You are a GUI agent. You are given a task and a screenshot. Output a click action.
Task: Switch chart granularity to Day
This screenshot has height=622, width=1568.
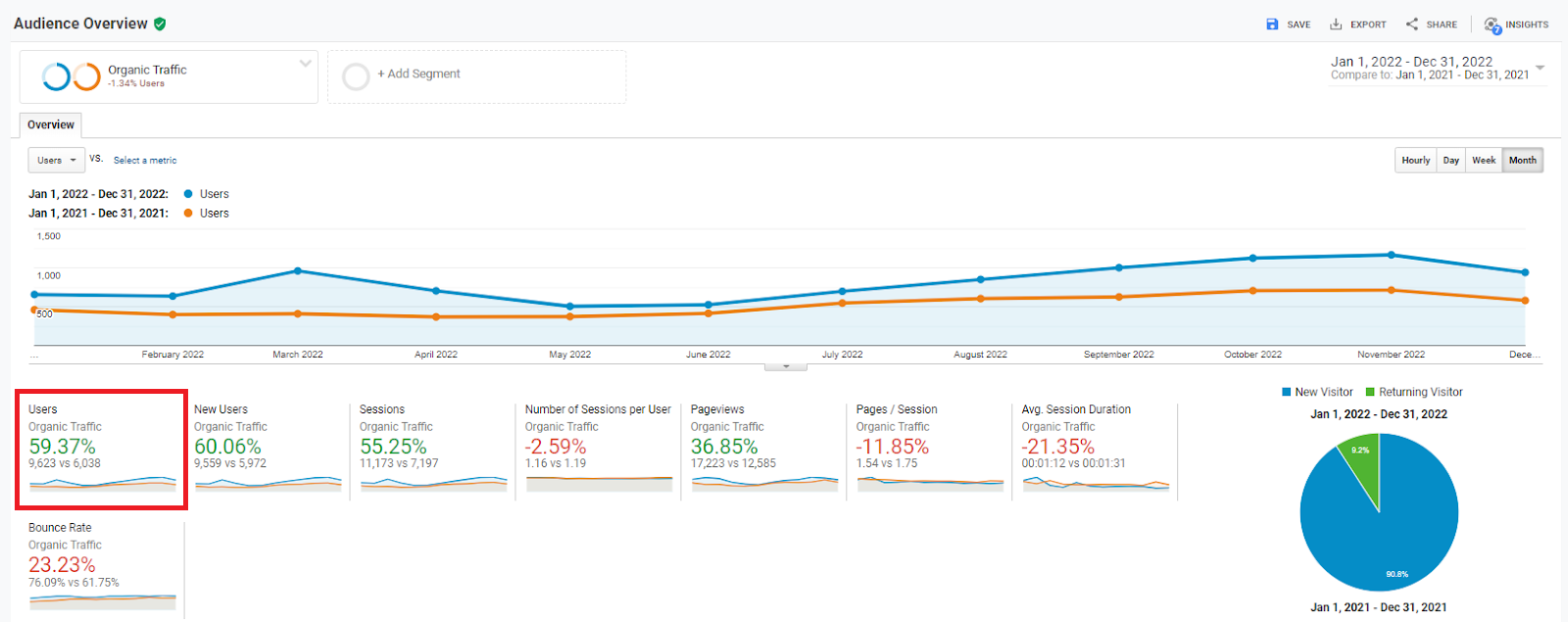[1451, 161]
